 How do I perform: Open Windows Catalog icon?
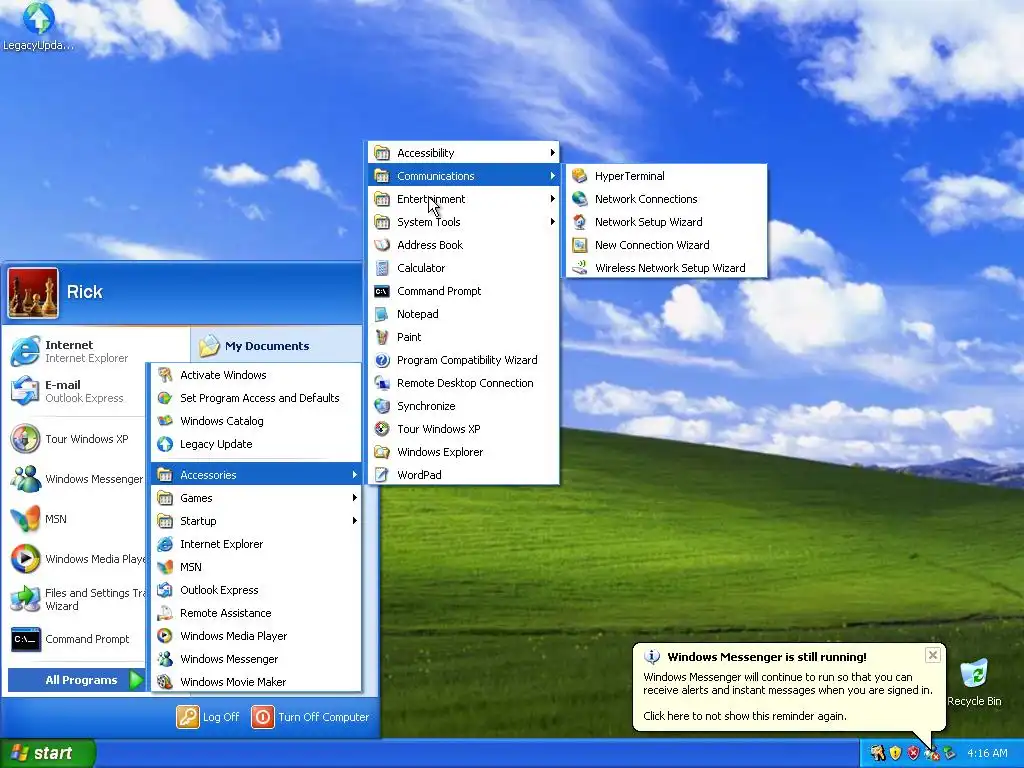165,421
